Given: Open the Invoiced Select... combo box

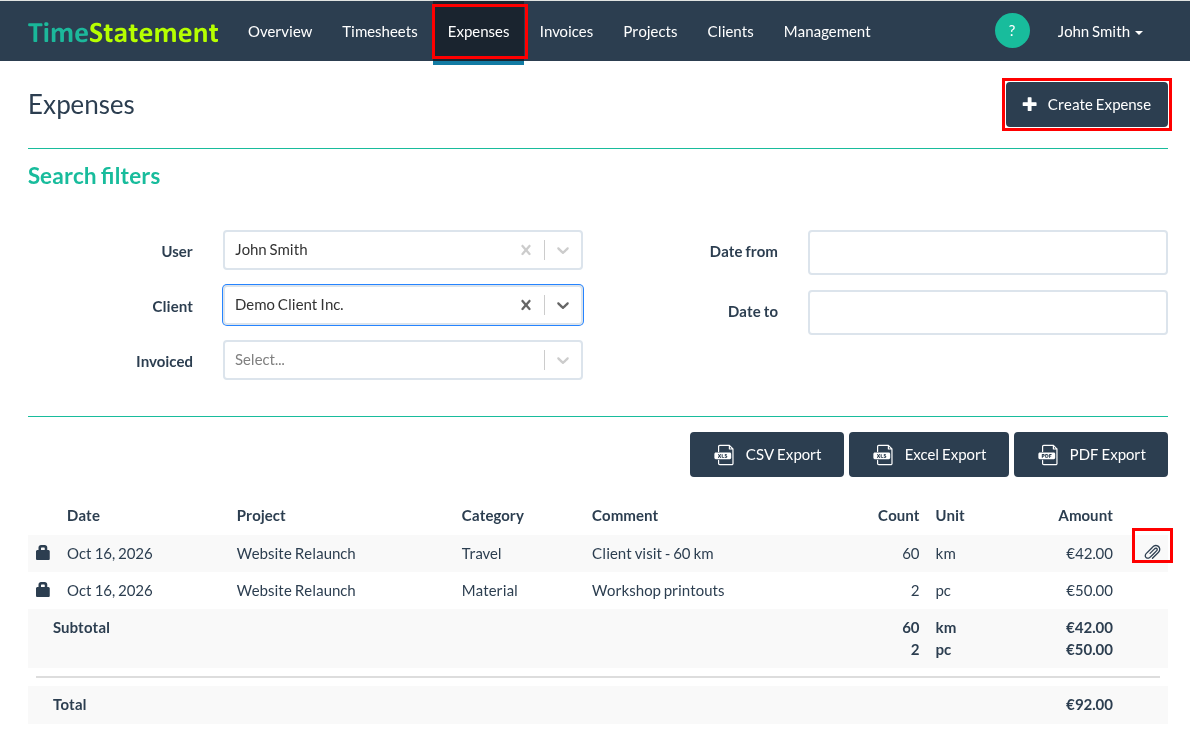Looking at the screenshot, I should [403, 360].
